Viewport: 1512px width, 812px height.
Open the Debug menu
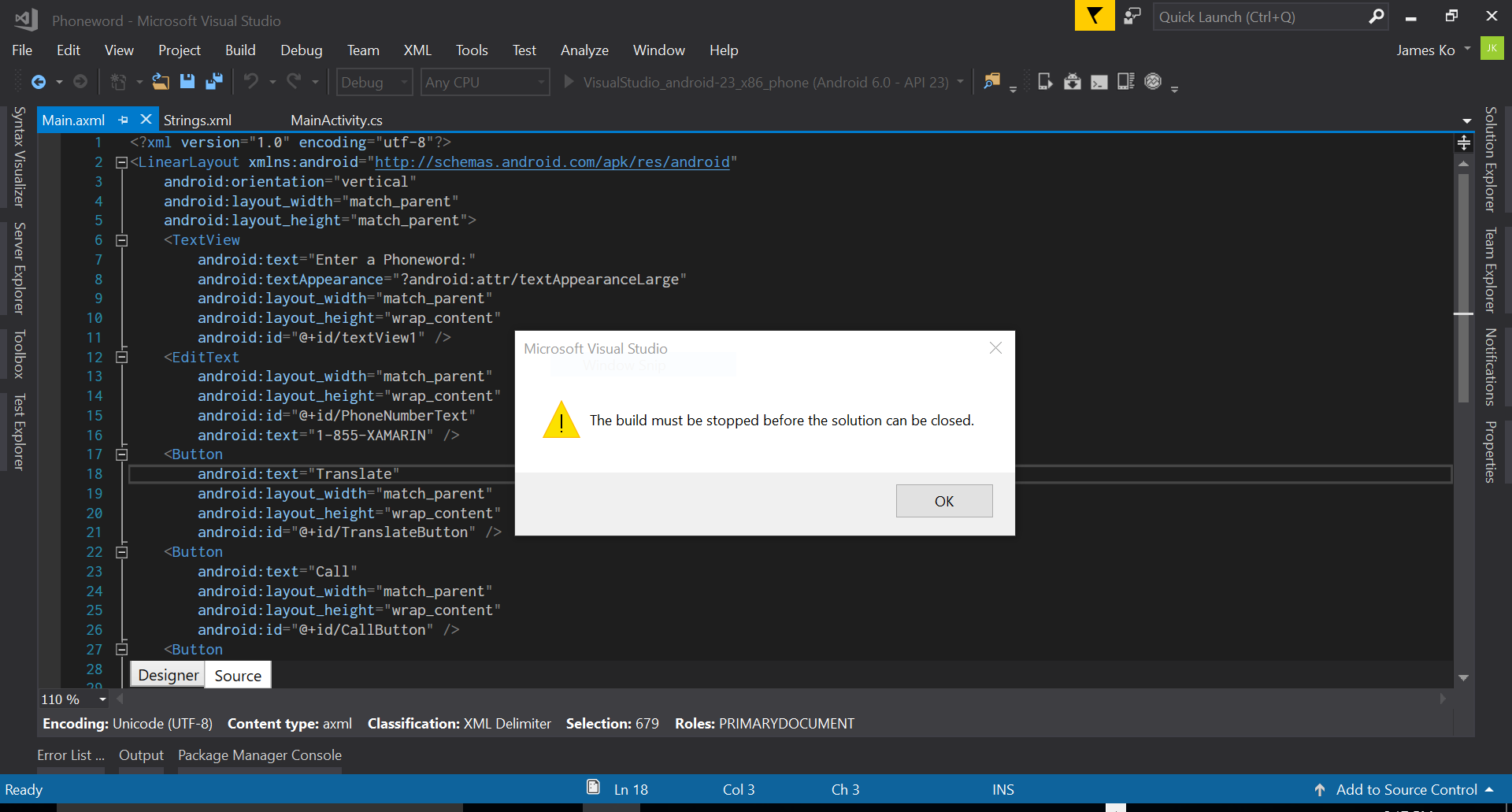[x=302, y=50]
